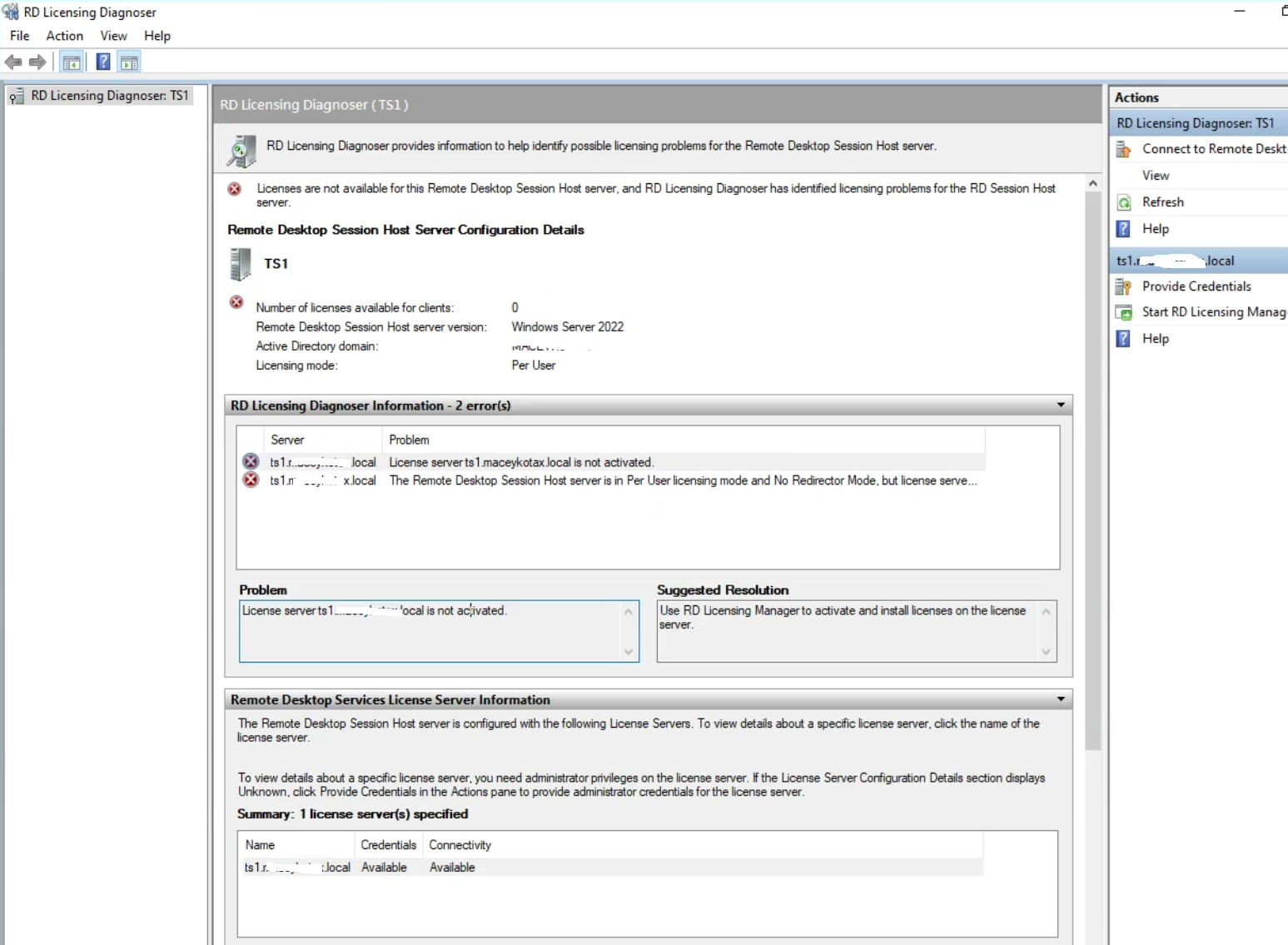This screenshot has width=1288, height=945.
Task: Click the Start RD Licensing Manager icon
Action: (1123, 312)
